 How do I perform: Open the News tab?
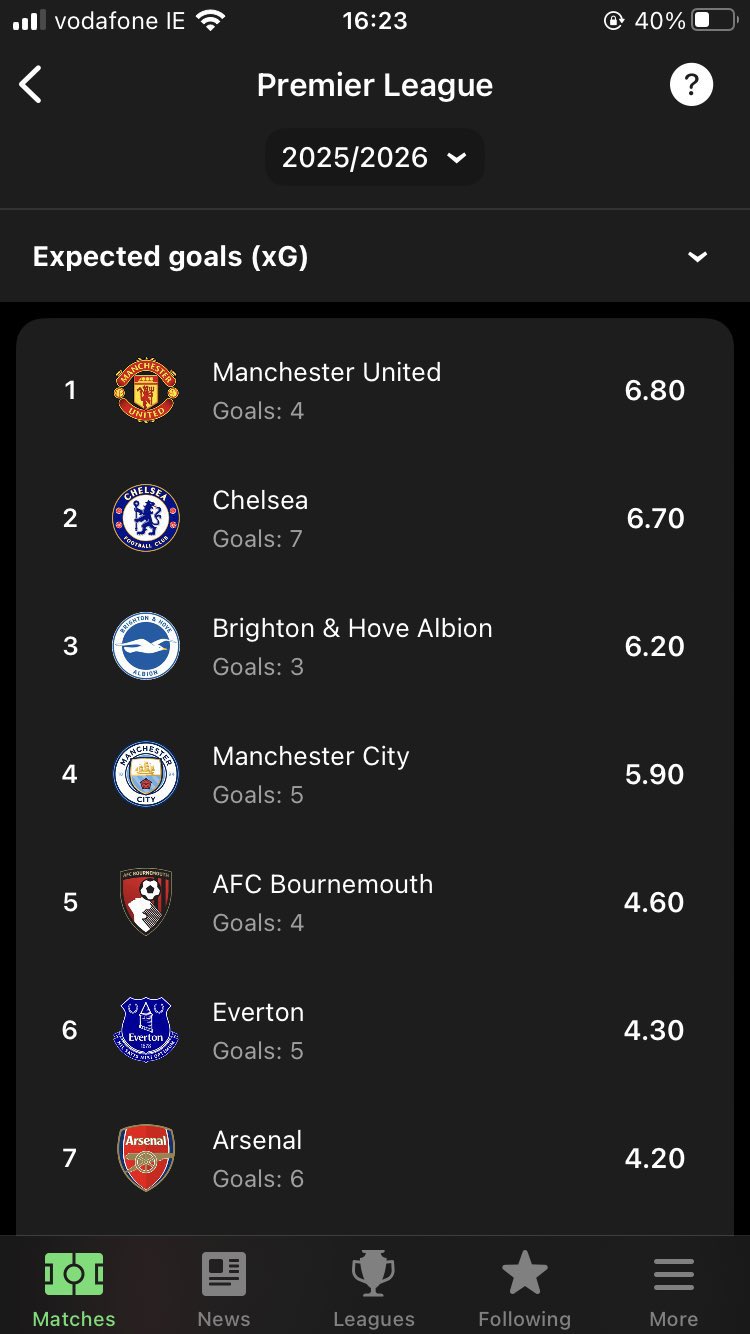[x=224, y=1291]
